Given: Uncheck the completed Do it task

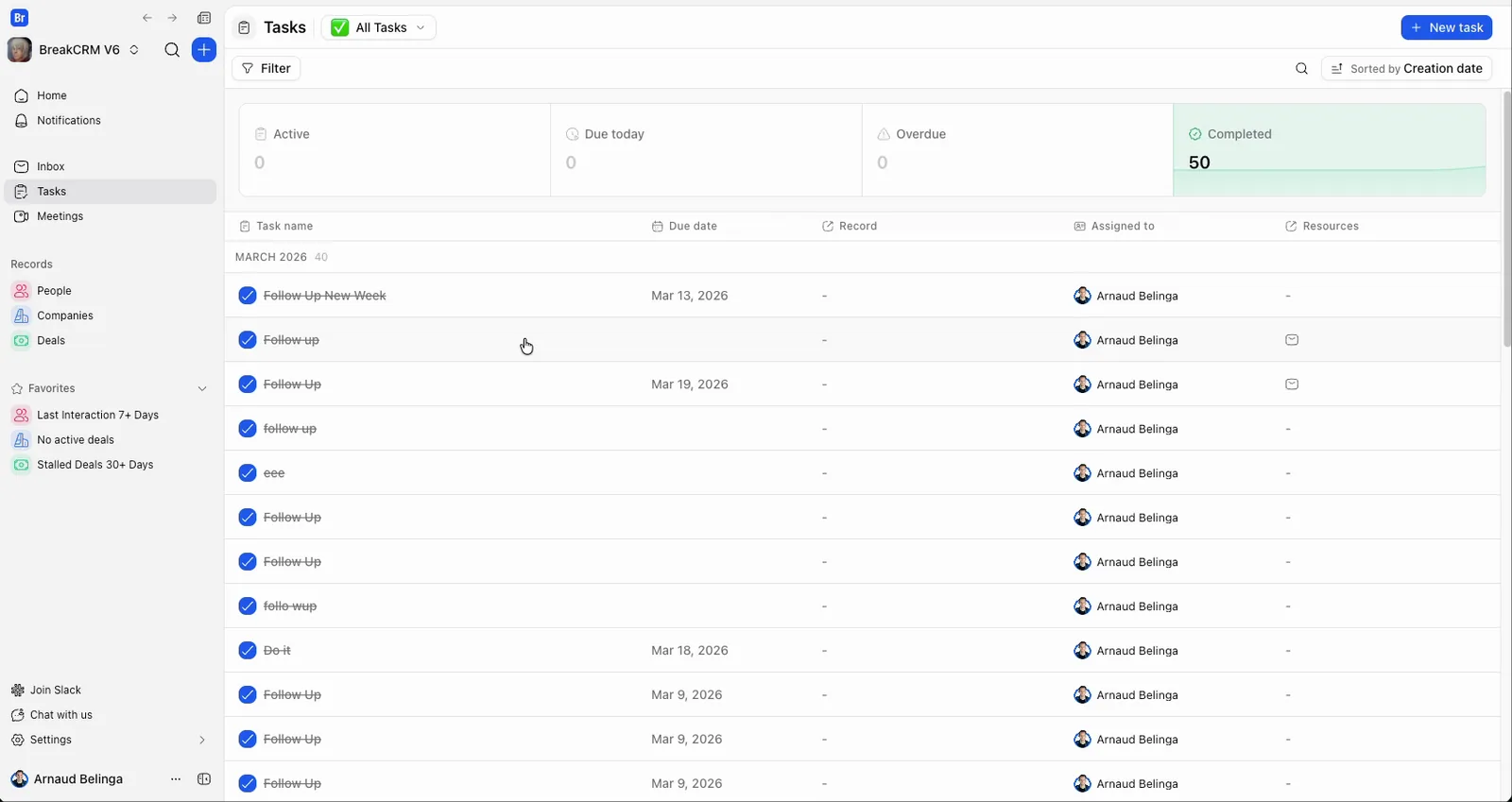Looking at the screenshot, I should [x=248, y=651].
